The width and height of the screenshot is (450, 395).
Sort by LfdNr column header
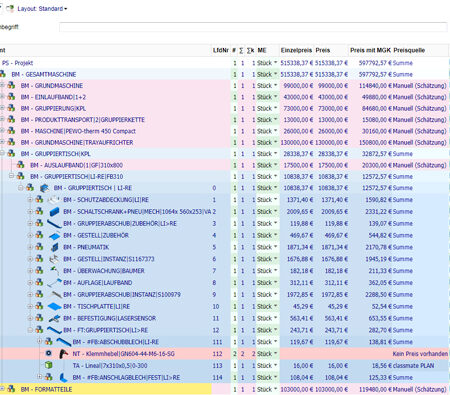point(221,50)
